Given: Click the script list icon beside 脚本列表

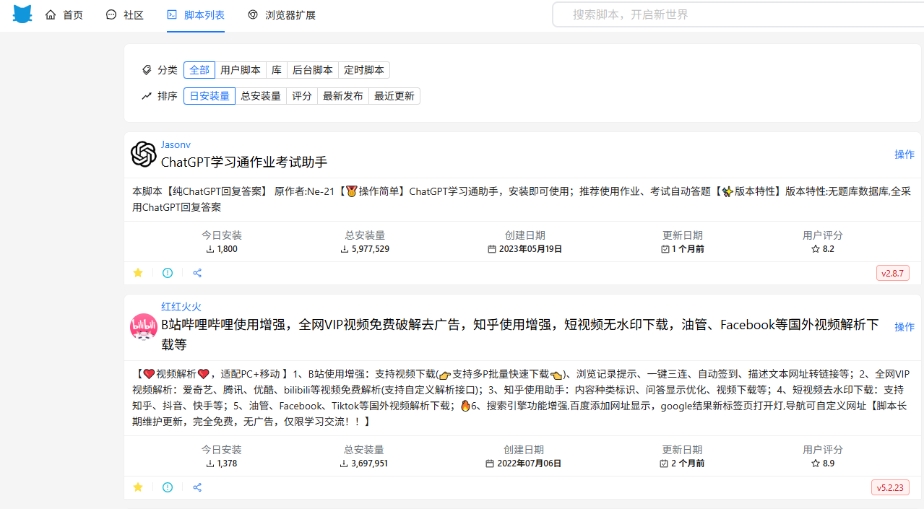Looking at the screenshot, I should 171,15.
